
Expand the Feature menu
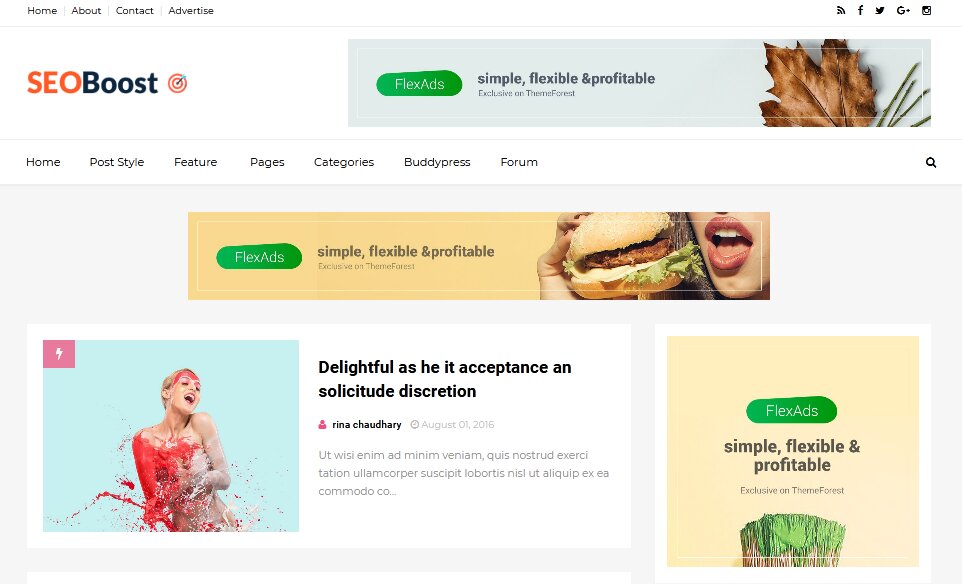point(195,162)
